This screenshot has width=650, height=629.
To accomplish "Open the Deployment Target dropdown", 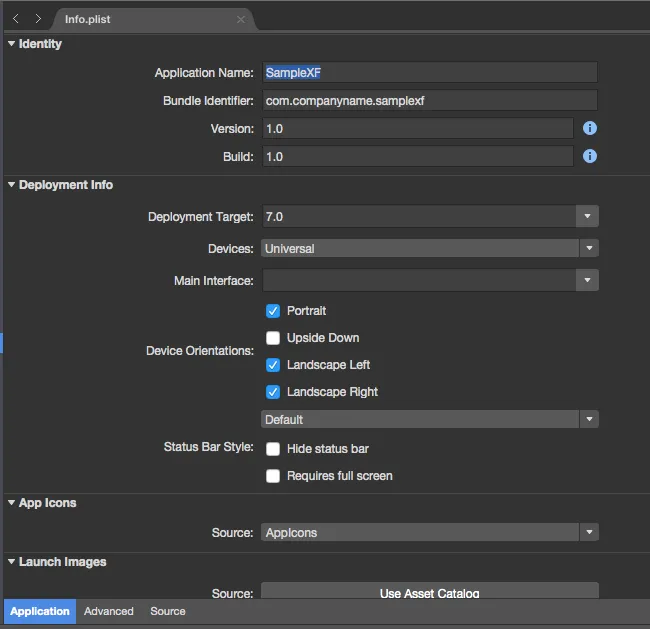I will [588, 216].
